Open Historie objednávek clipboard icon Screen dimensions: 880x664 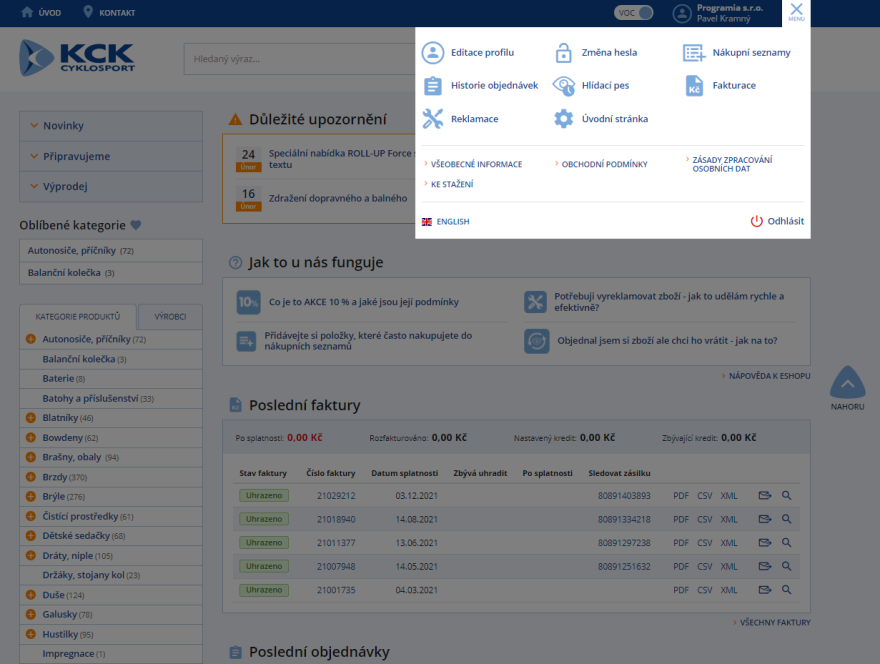pos(433,86)
